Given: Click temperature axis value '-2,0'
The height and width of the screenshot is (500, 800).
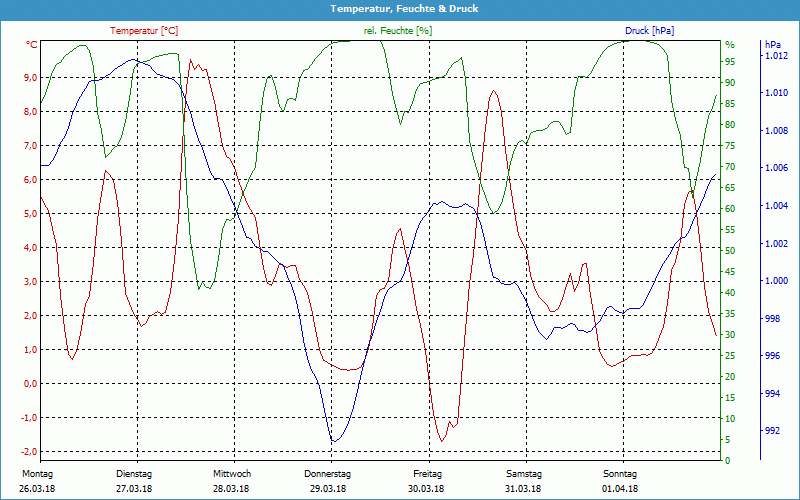Looking at the screenshot, I should (29, 452).
